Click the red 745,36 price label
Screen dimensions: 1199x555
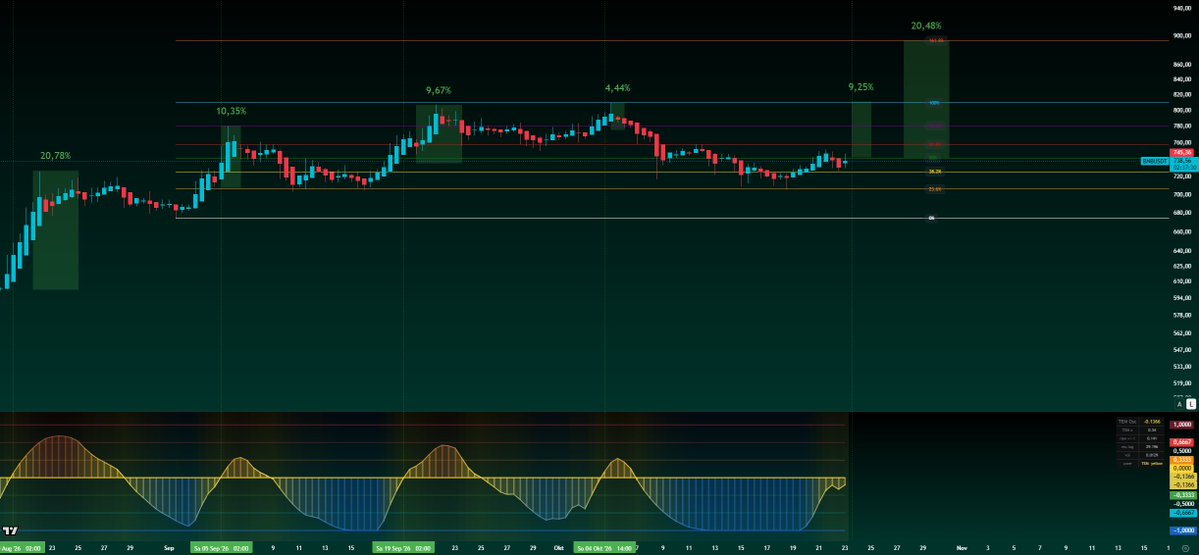[1183, 152]
